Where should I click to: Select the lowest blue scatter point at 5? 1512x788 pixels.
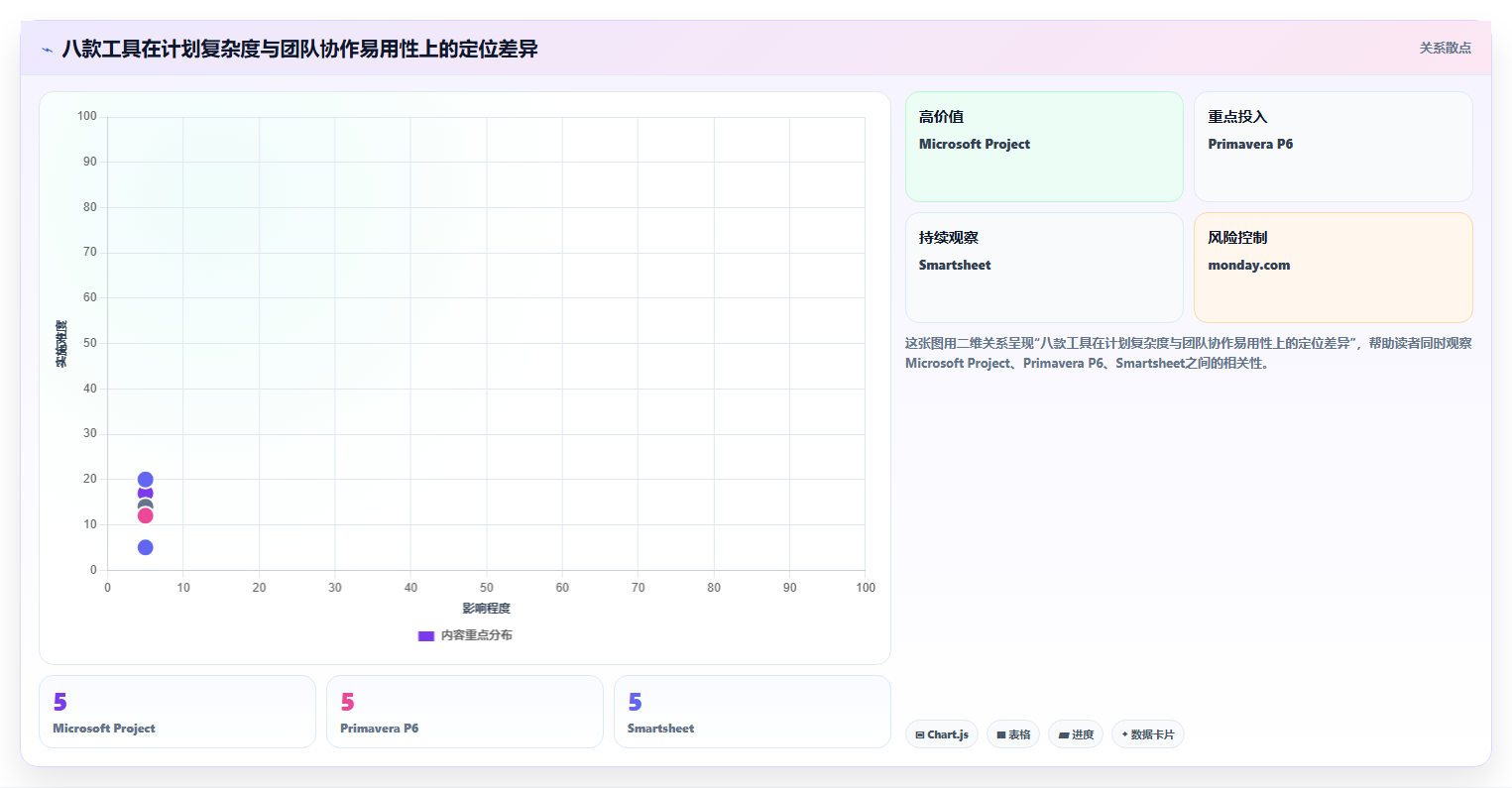click(x=145, y=547)
